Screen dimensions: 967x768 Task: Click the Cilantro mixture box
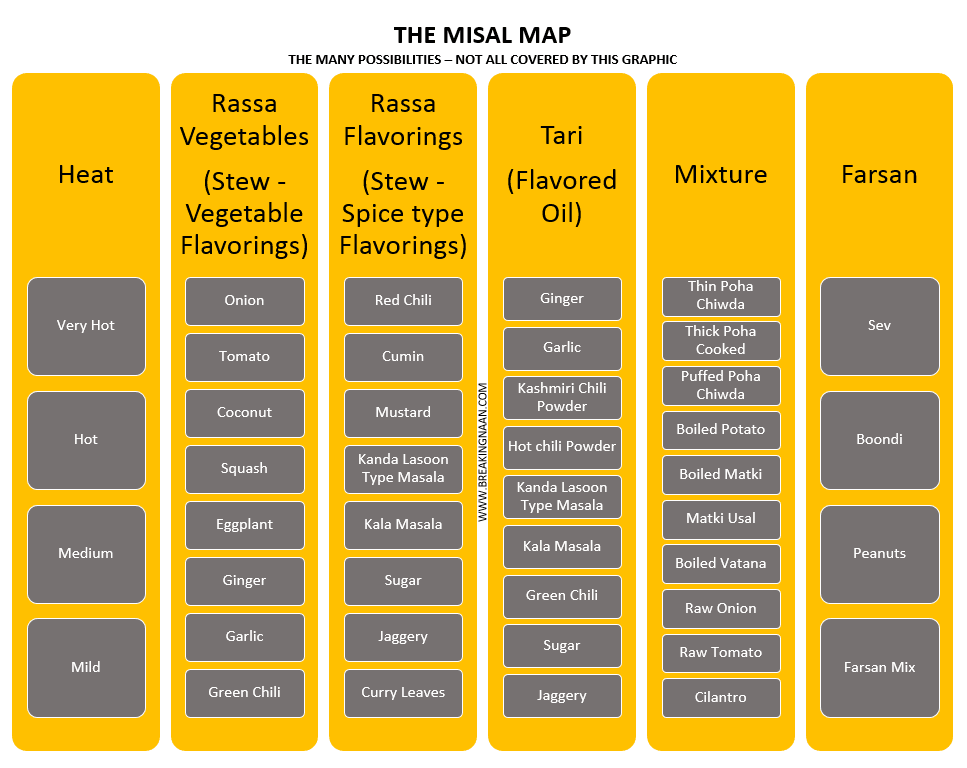(722, 698)
